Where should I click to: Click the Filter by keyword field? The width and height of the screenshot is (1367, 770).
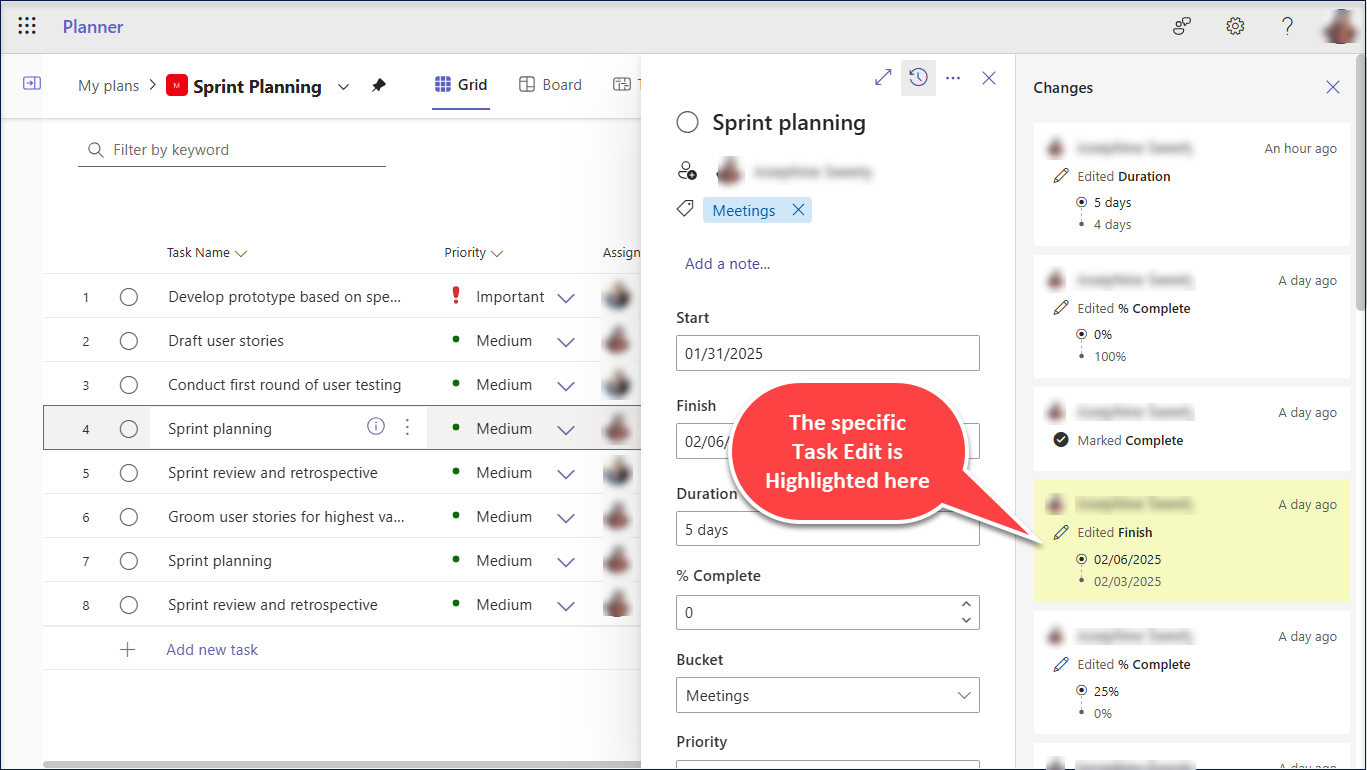tap(240, 150)
